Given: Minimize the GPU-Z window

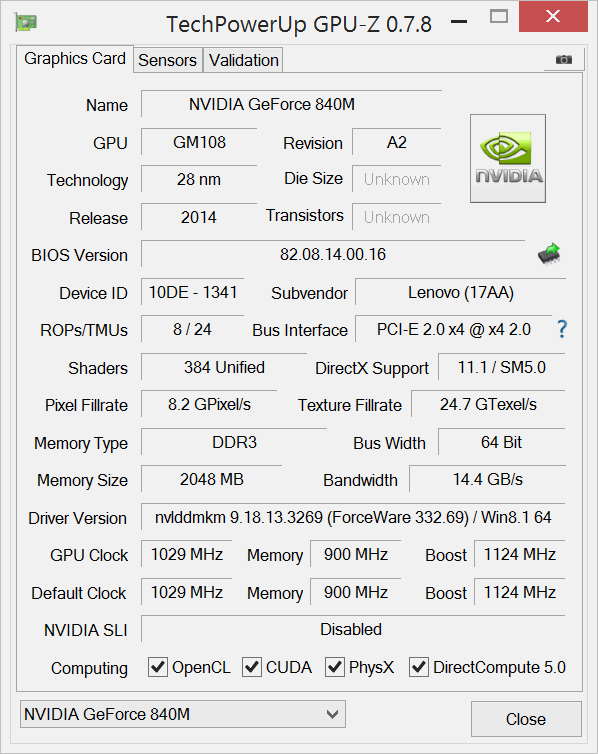Looking at the screenshot, I should (459, 22).
